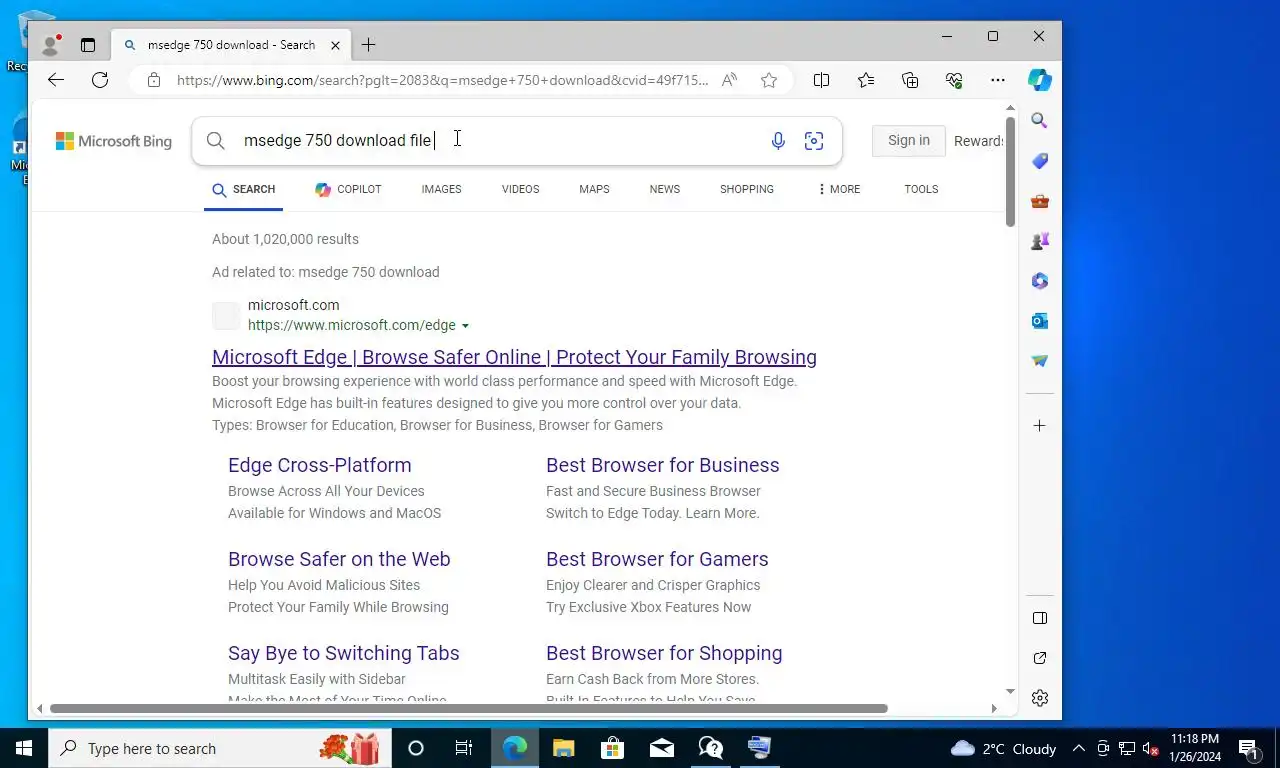The image size is (1280, 768).
Task: Sign in to Bing
Action: pos(909,141)
